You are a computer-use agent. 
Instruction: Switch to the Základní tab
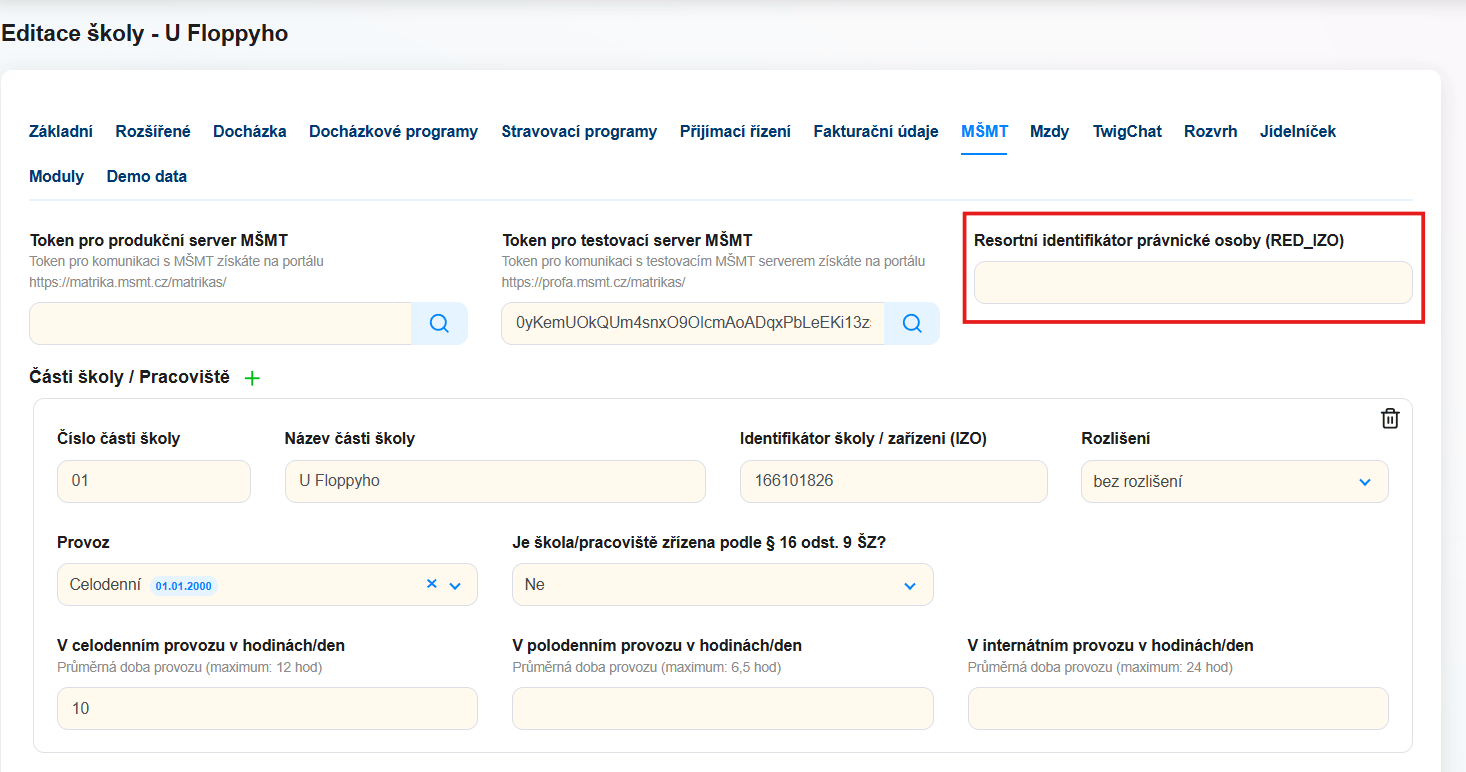[x=61, y=131]
